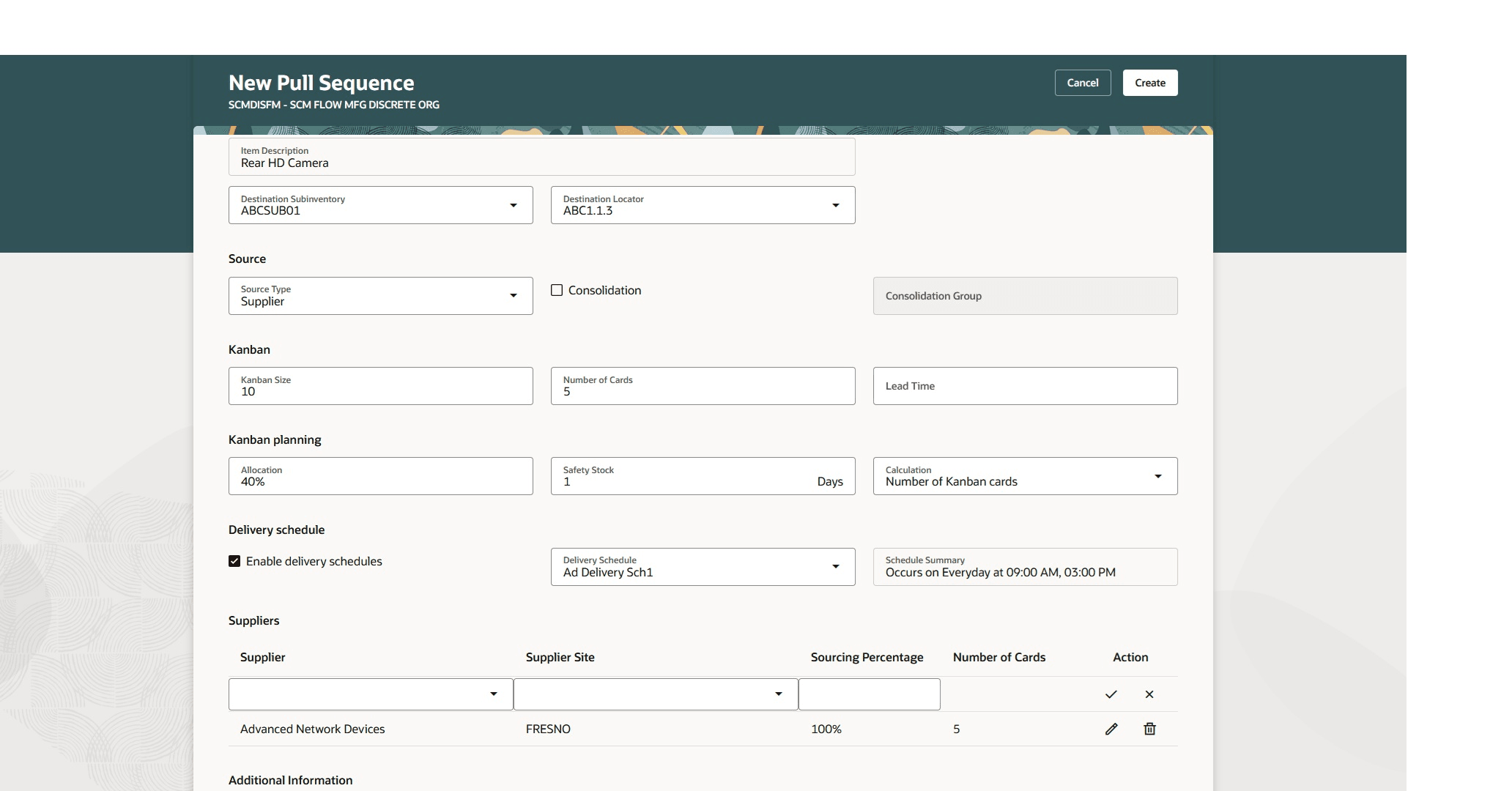Viewport: 1512px width, 791px height.
Task: Edit the Advanced Network Devices supplier row
Action: coord(1111,729)
